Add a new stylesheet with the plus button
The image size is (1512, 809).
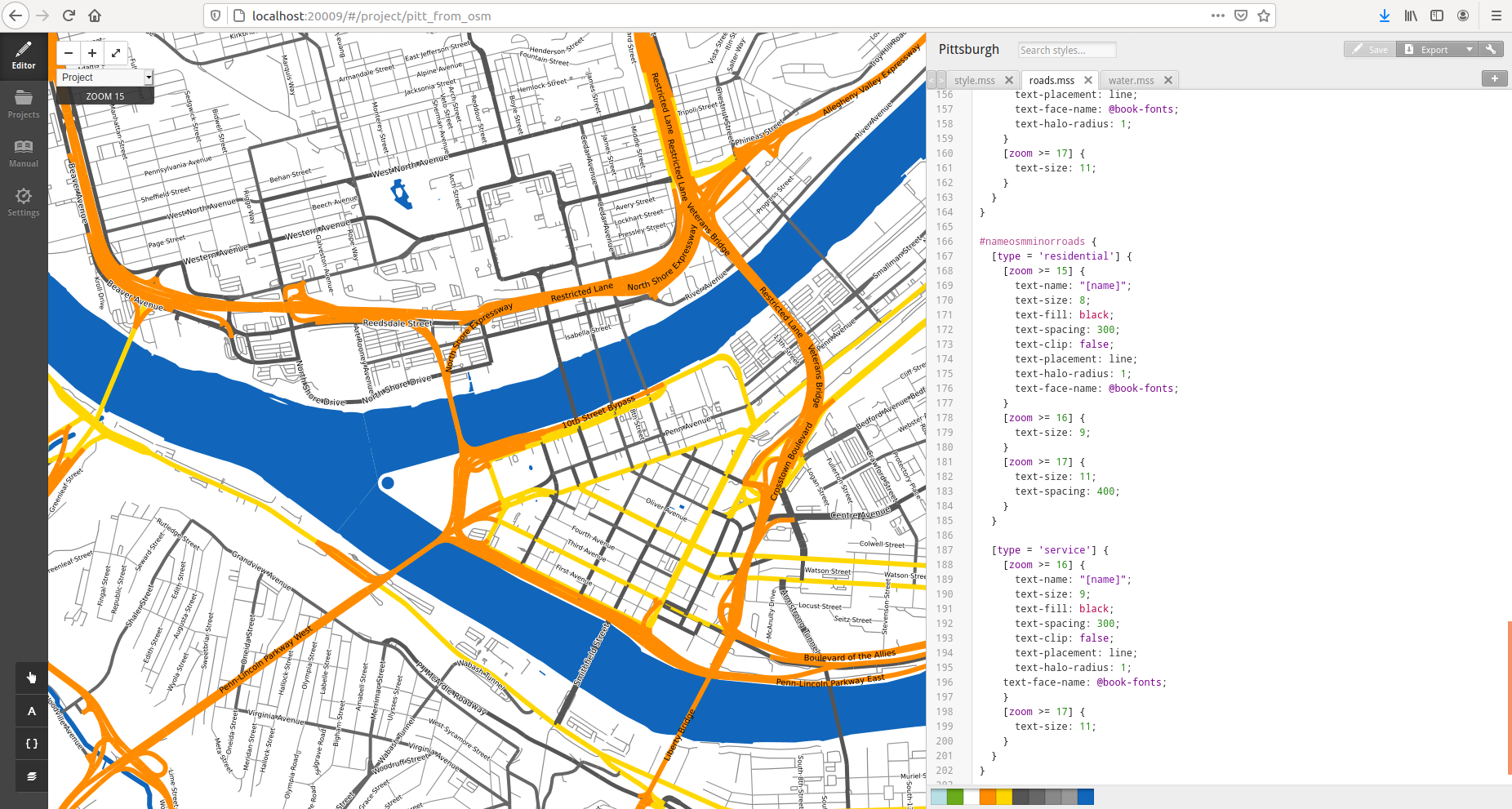(1494, 78)
